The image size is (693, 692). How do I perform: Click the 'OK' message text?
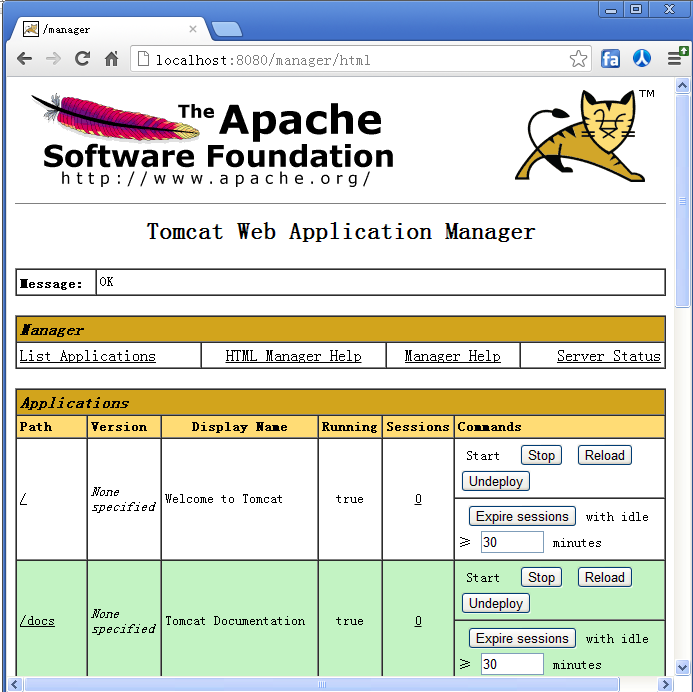click(x=106, y=282)
